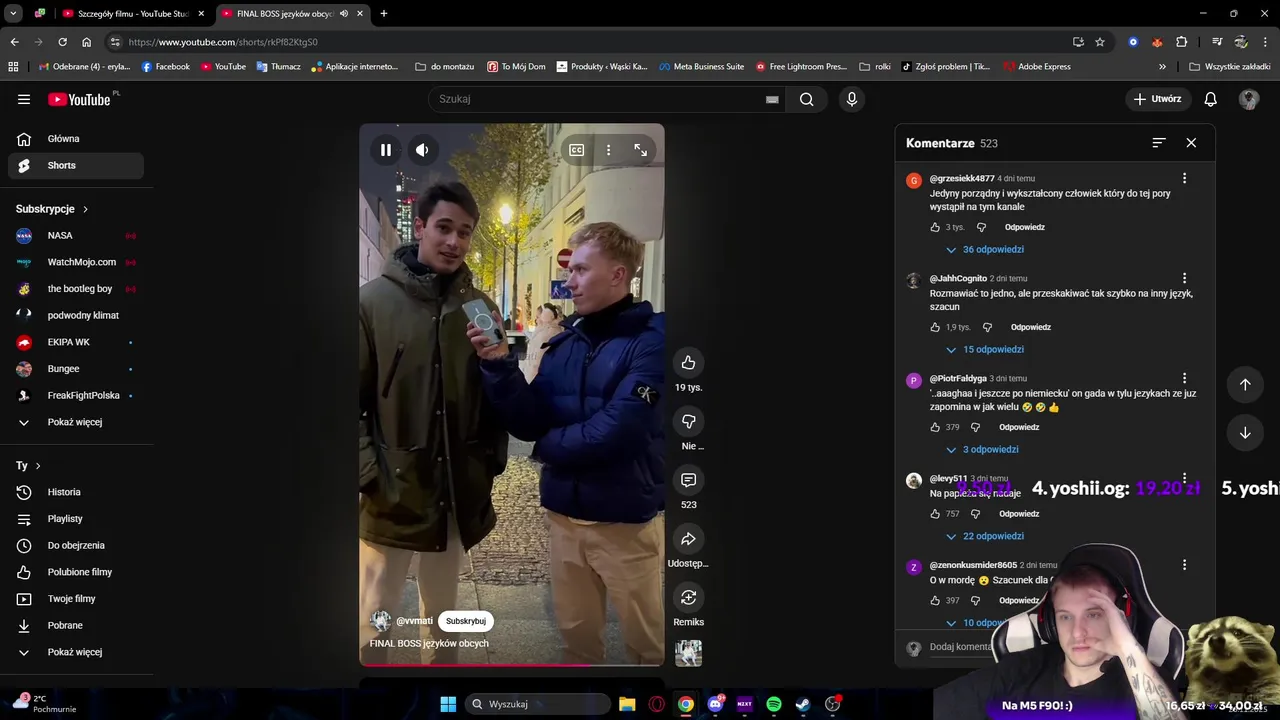
Task: Subscribe to @vvmati channel
Action: click(466, 621)
